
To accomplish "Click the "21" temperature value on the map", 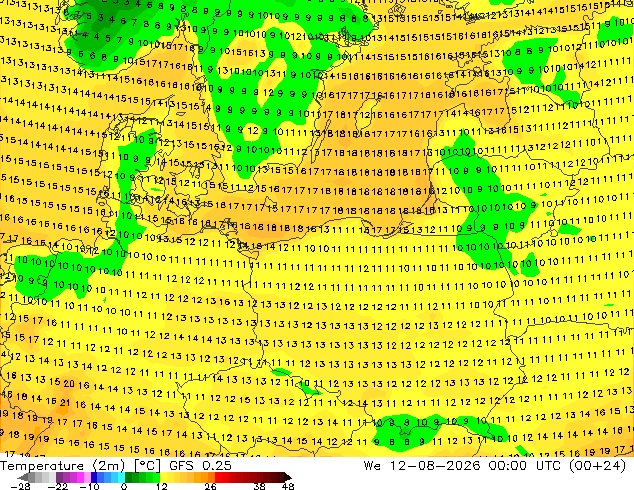I will [x=65, y=403].
